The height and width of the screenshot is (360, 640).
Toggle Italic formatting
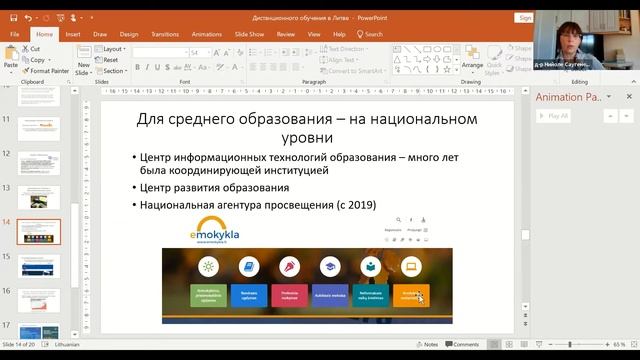coord(147,67)
